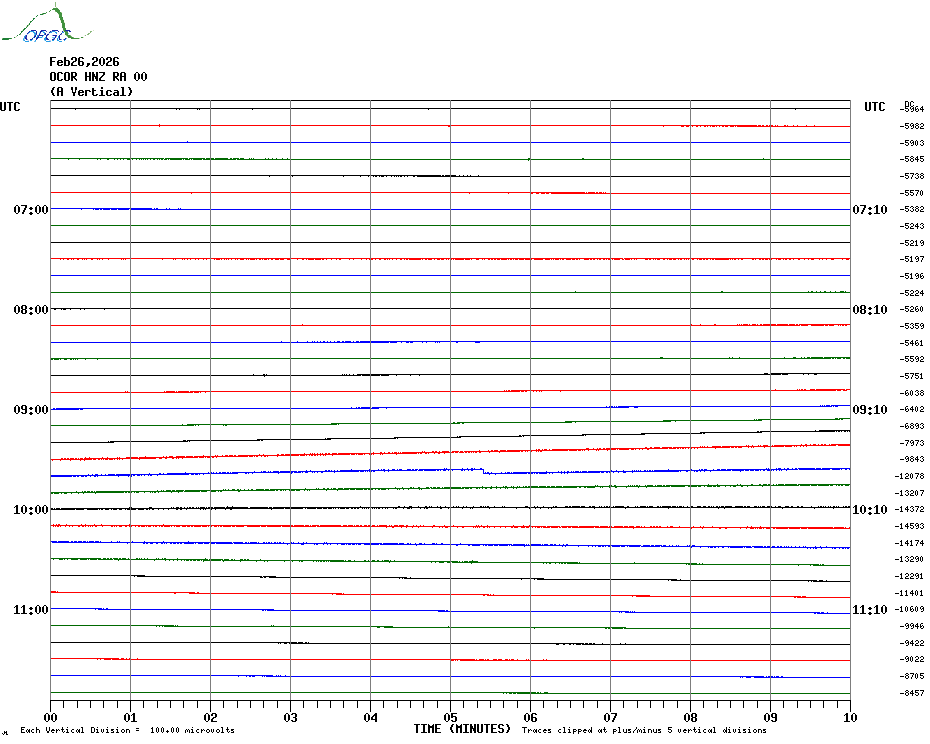Click the DC offset value '-5382'
This screenshot has height=744, width=930.
pos(912,209)
